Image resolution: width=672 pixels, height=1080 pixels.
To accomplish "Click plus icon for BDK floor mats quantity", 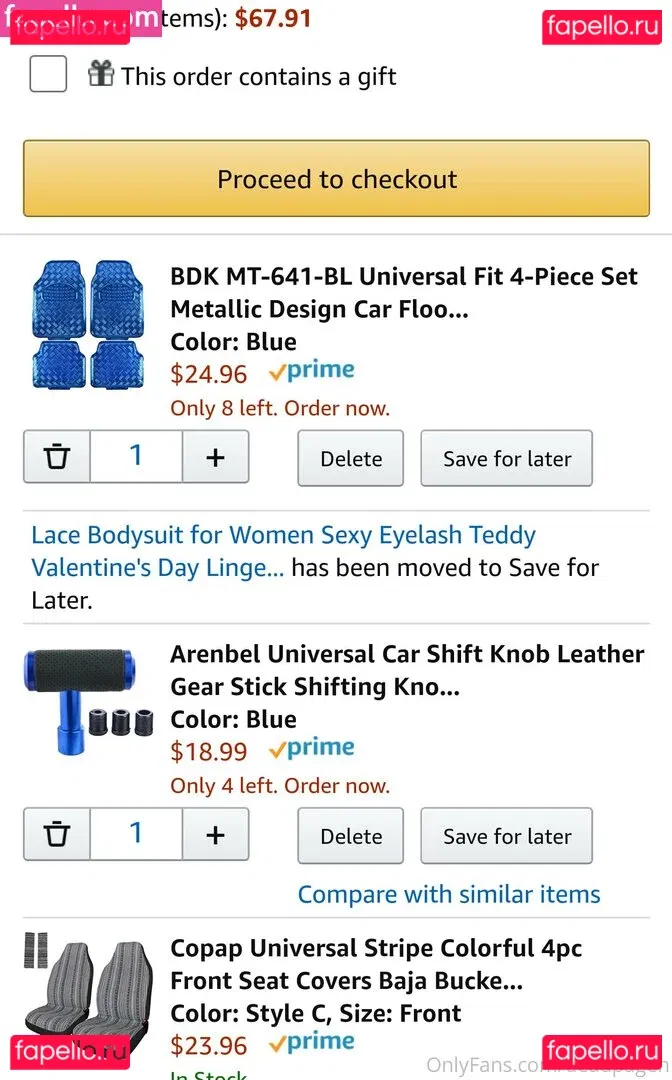I will [x=215, y=458].
